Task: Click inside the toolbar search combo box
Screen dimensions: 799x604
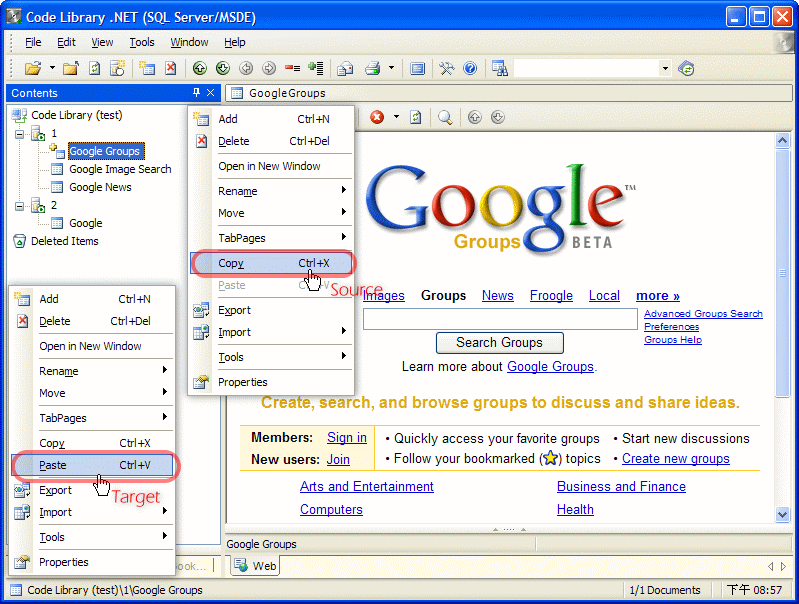Action: click(x=587, y=68)
